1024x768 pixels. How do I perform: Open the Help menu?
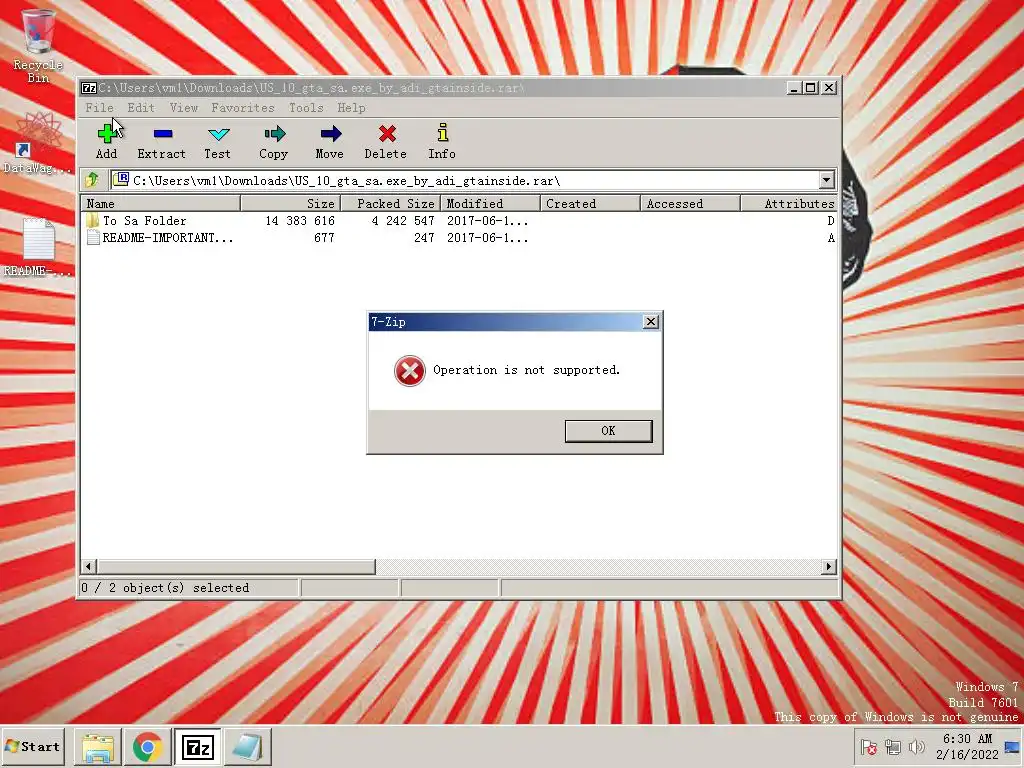point(351,108)
